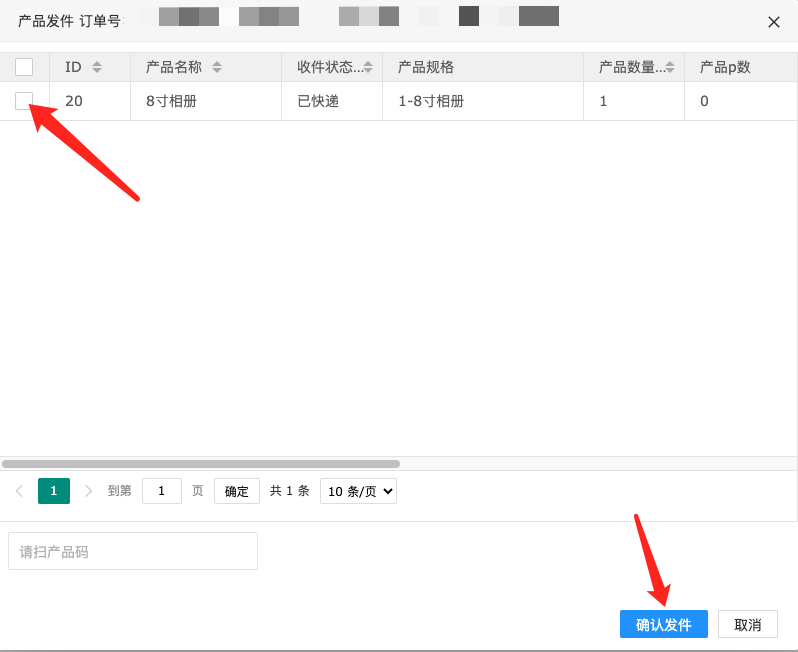Check the box for row ID 20
The height and width of the screenshot is (652, 798).
[x=24, y=101]
